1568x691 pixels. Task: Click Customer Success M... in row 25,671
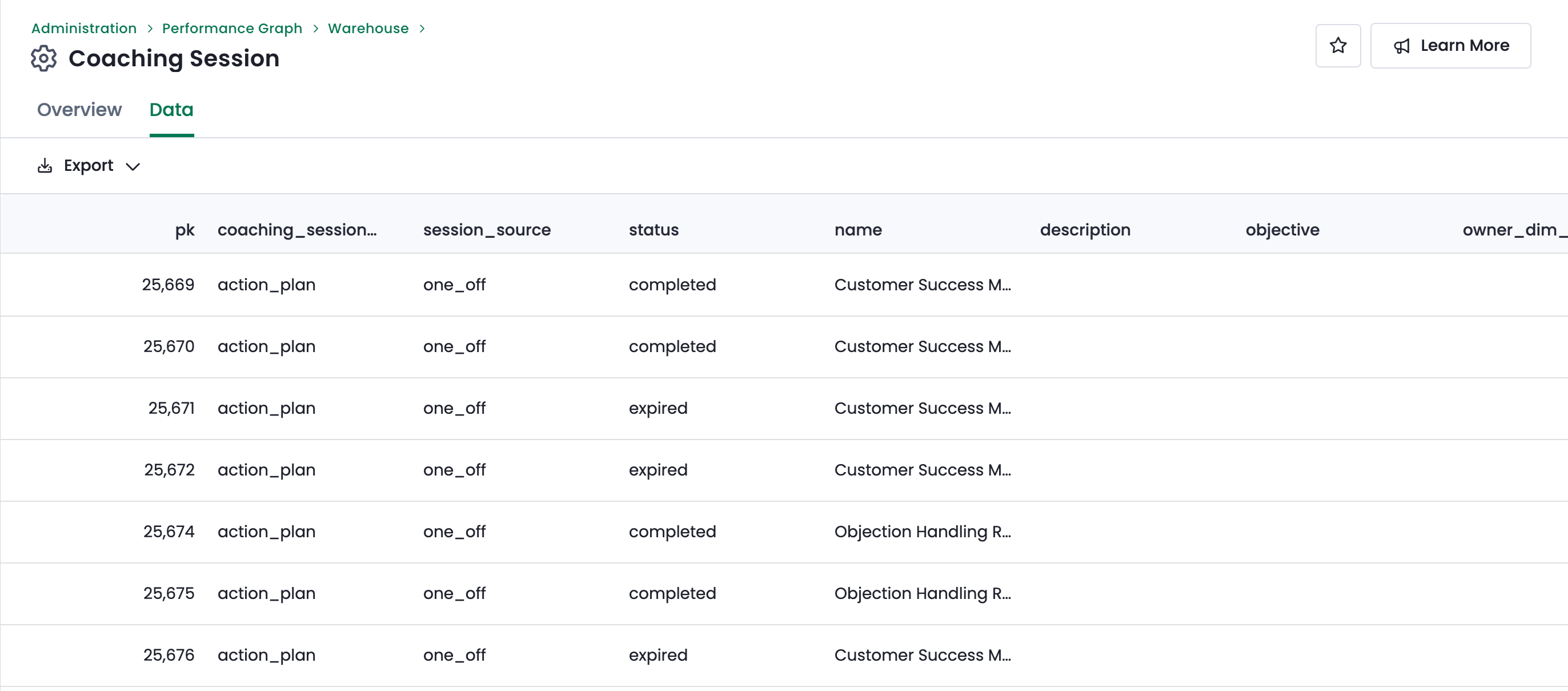[x=923, y=409]
